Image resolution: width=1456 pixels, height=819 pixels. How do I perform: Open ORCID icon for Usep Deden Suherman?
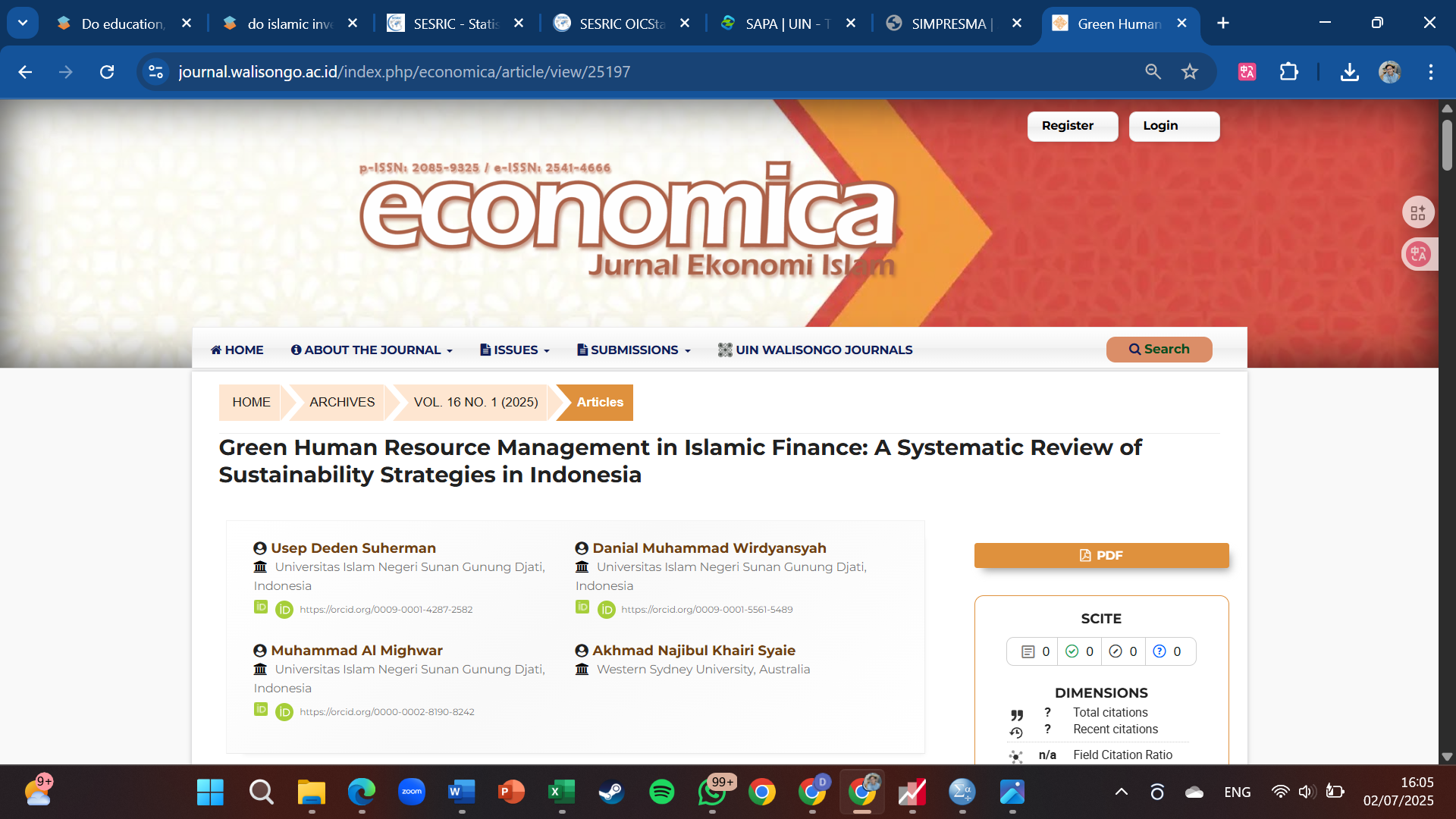(284, 610)
